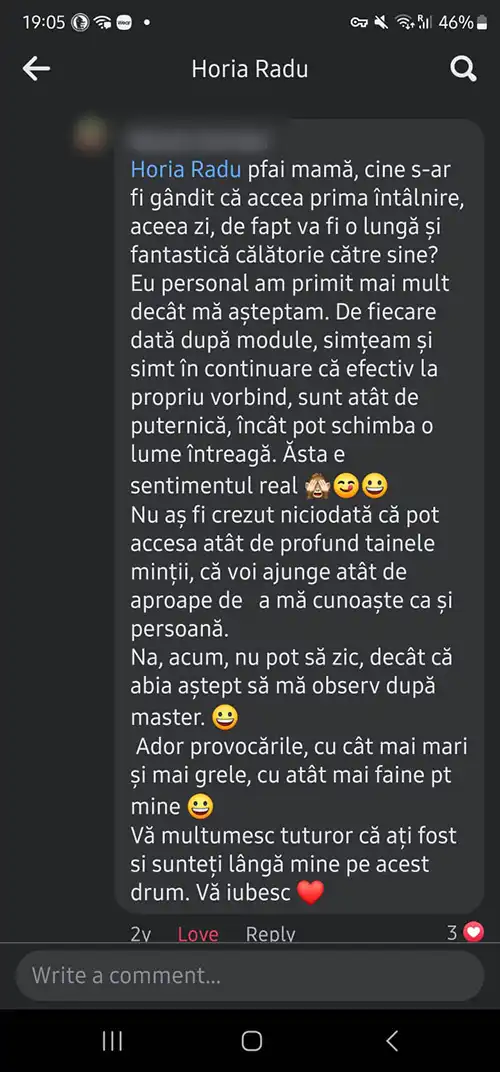This screenshot has height=1072, width=500.
Task: Tap the Android back chevron
Action: tap(392, 1041)
